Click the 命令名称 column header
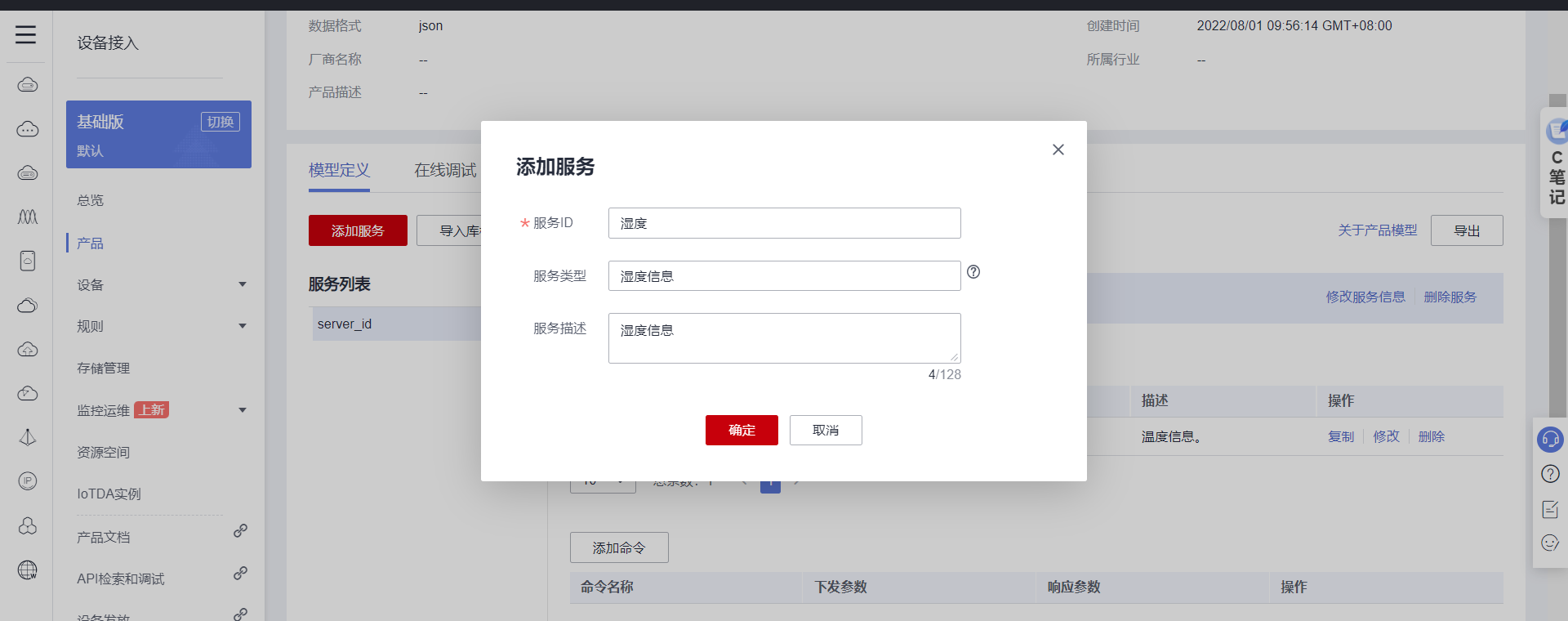The height and width of the screenshot is (621, 1568). (x=607, y=587)
